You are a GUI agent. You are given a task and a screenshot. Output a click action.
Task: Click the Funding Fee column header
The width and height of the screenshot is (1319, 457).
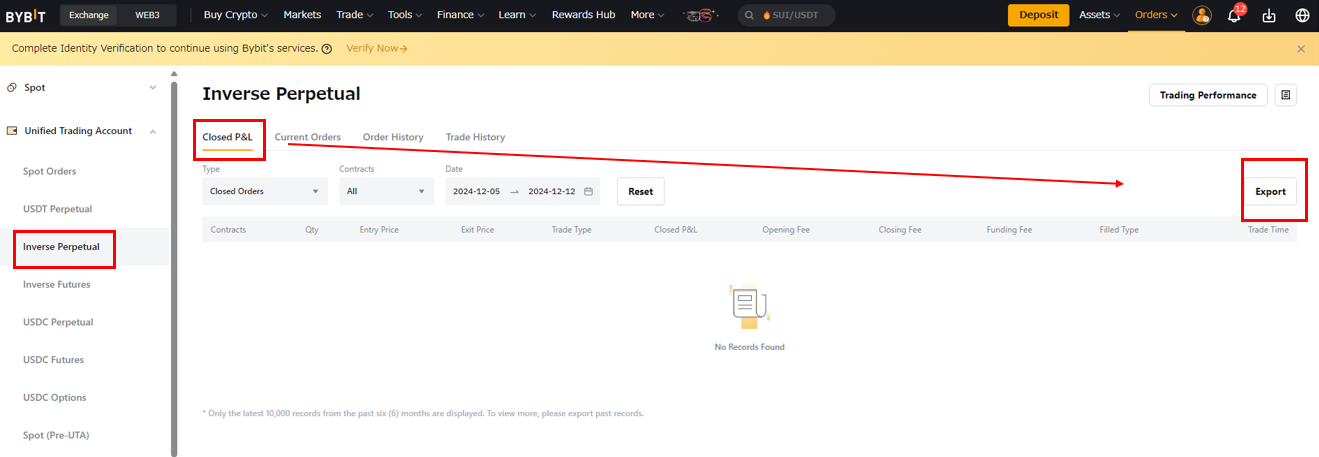(x=1009, y=230)
